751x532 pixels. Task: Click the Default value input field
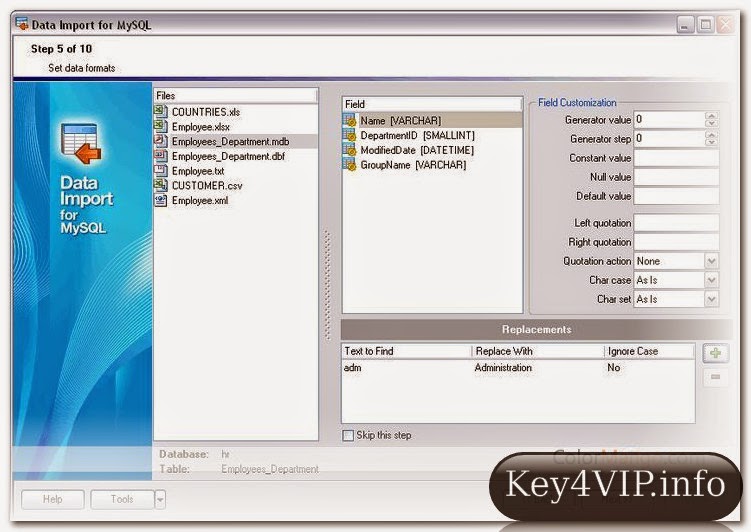tap(676, 196)
